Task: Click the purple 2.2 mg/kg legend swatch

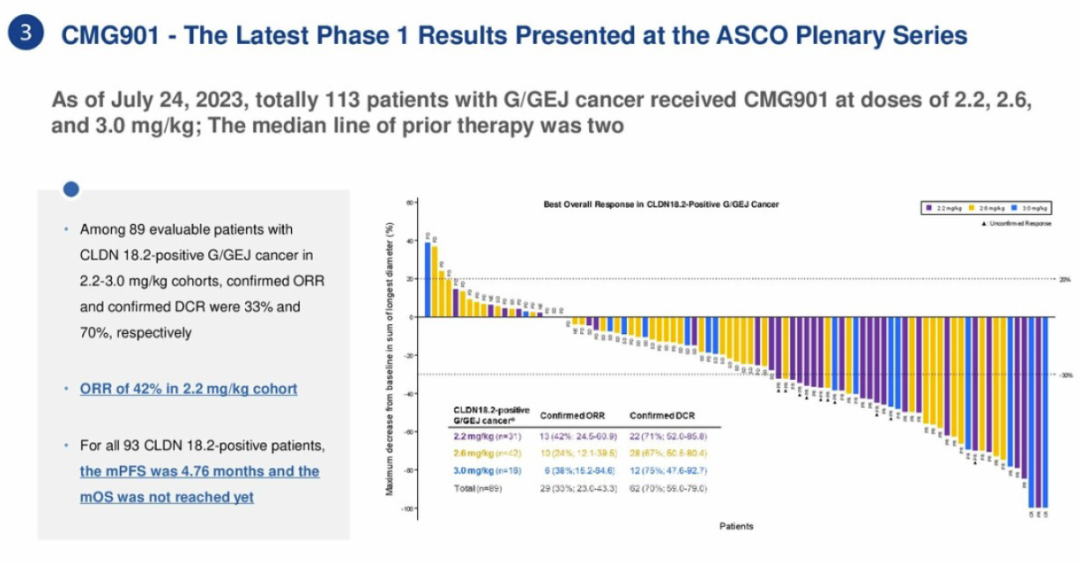Action: tap(929, 208)
